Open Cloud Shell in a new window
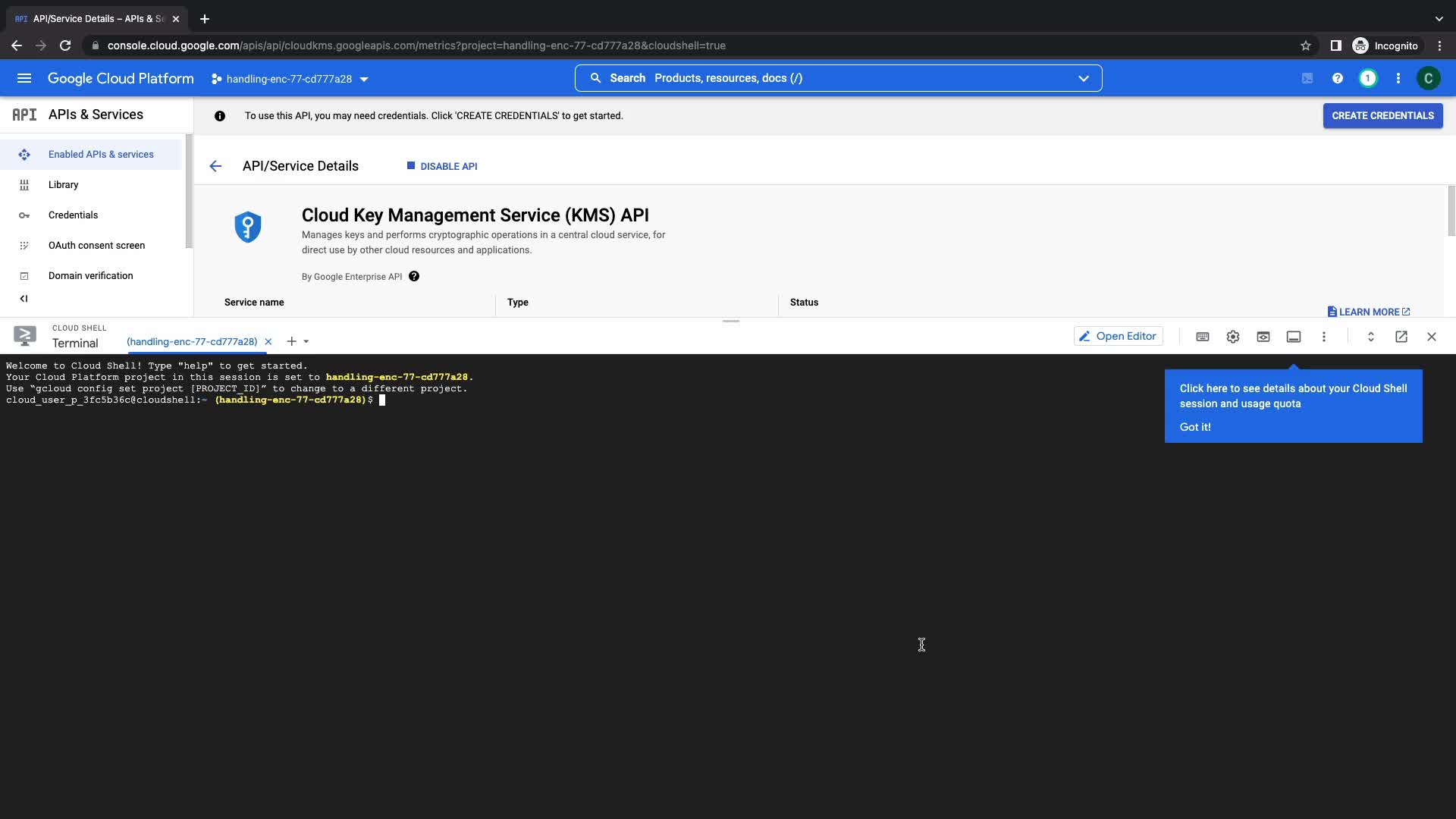Screen dimensions: 1456x819 [x=1401, y=337]
